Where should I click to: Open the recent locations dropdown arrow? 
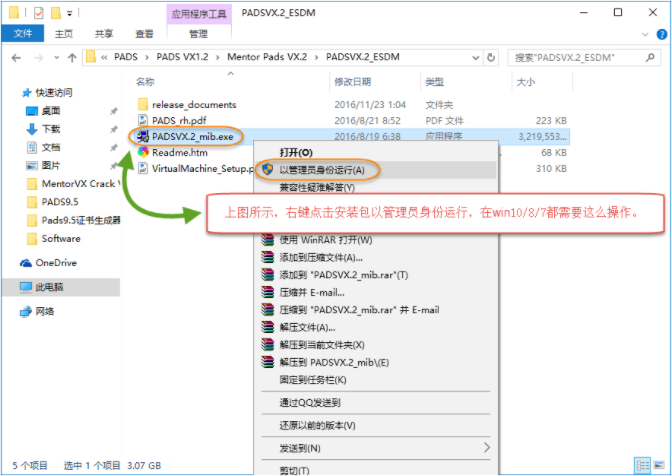click(56, 57)
